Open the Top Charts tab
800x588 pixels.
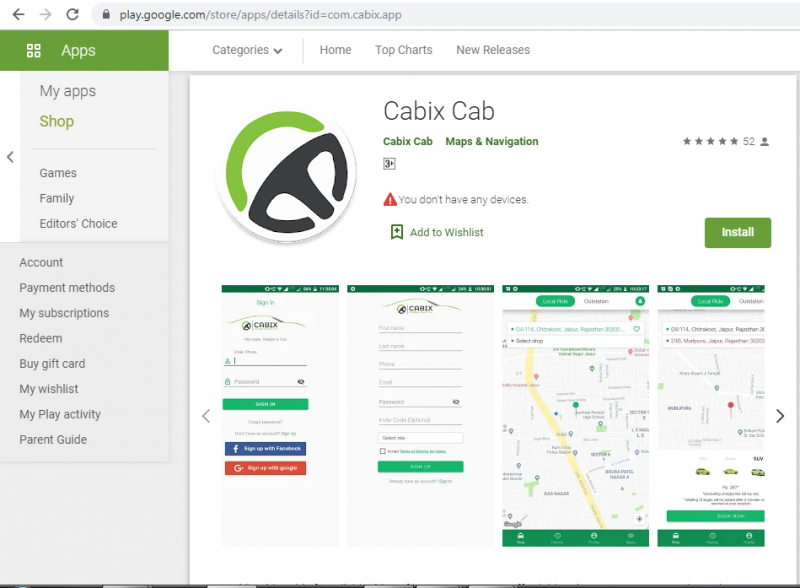point(404,50)
